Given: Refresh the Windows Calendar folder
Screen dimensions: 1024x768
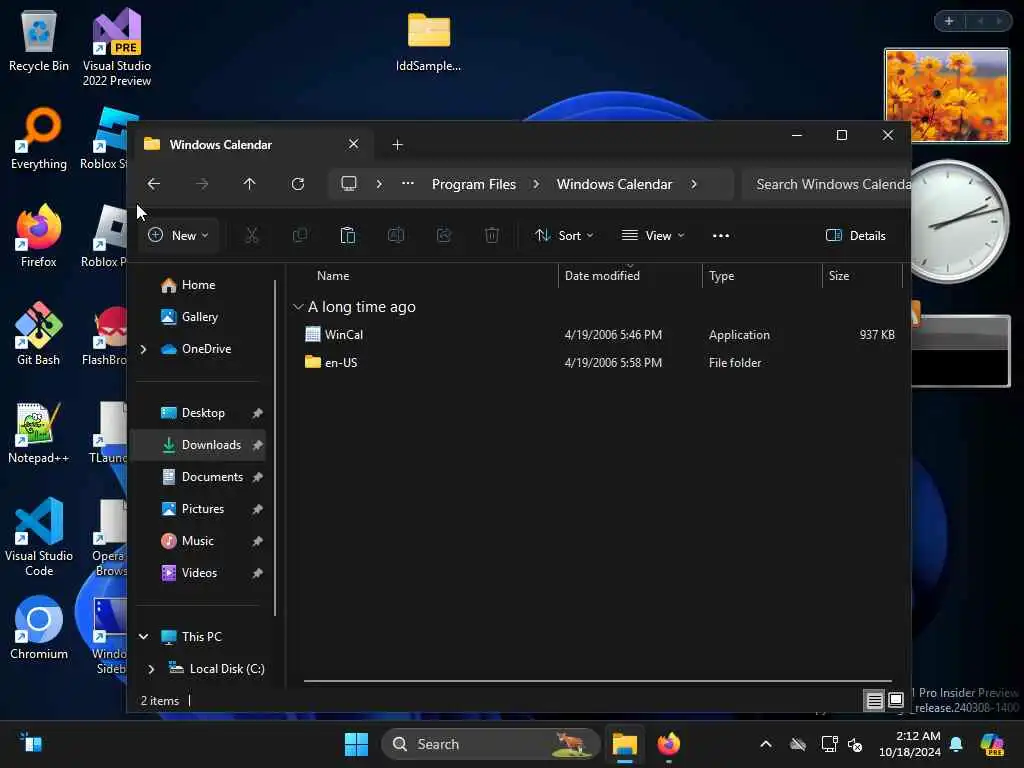Looking at the screenshot, I should coord(298,184).
